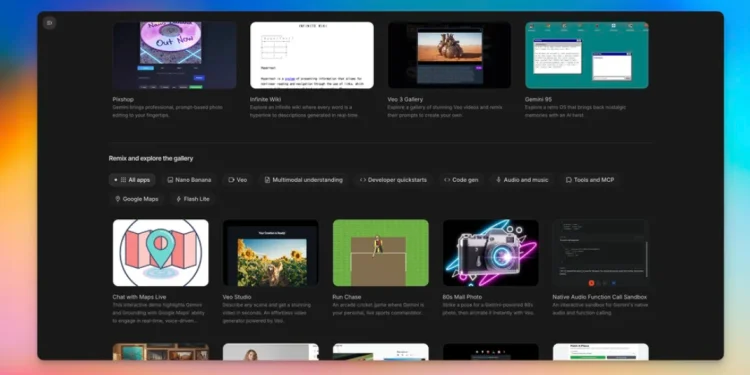Open Chat with Maps Live thumbnail
Image resolution: width=750 pixels, height=375 pixels.
pyautogui.click(x=161, y=253)
